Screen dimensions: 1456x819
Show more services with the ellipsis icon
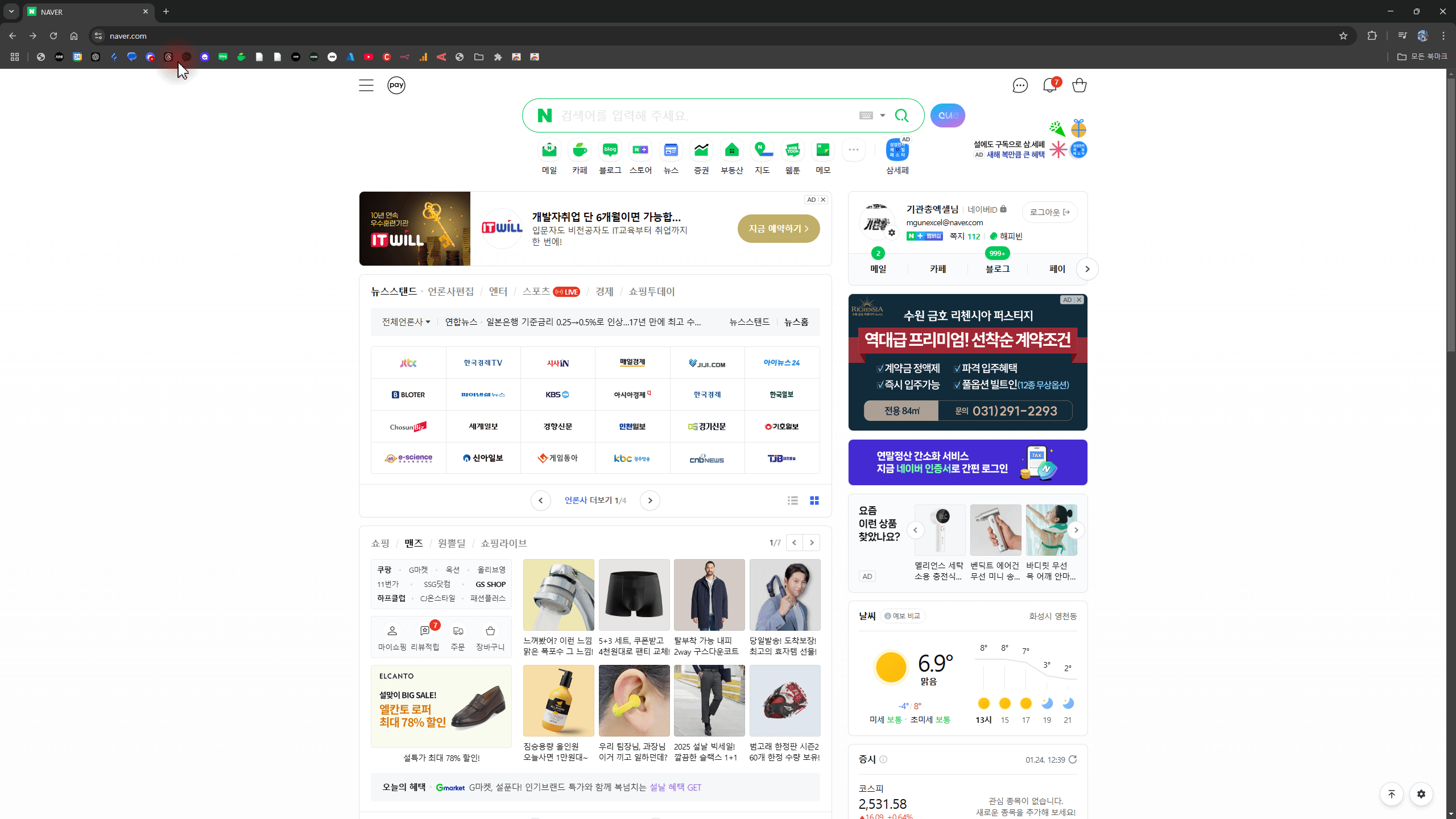pyautogui.click(x=854, y=150)
